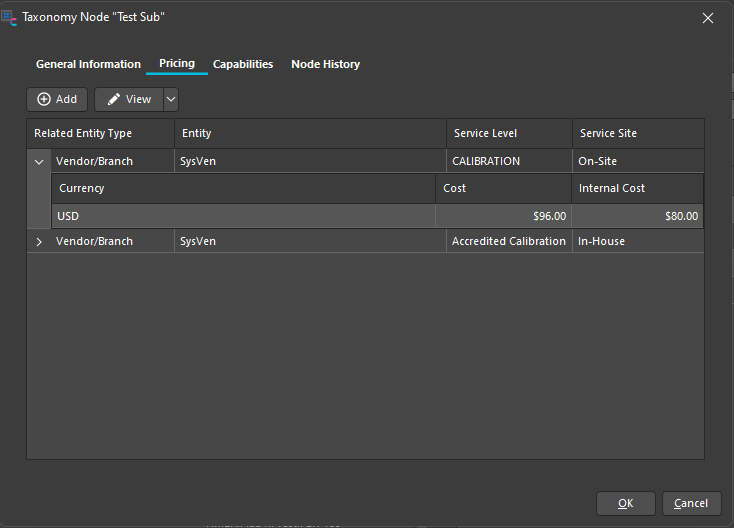Sort by Related Entity Type column header
Screen dimensions: 734x528
[x=83, y=133]
